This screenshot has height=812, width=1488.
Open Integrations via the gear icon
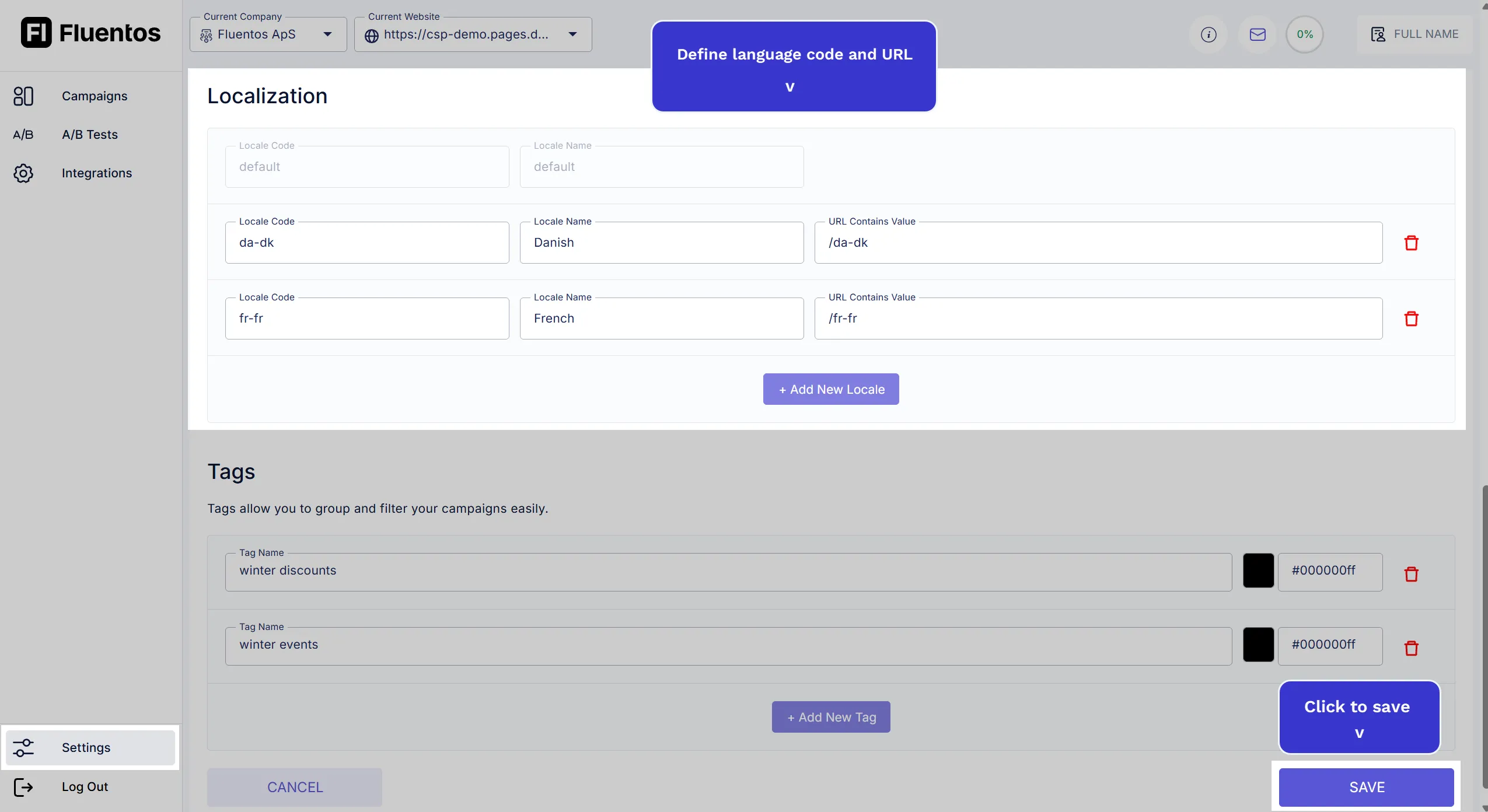[x=23, y=173]
